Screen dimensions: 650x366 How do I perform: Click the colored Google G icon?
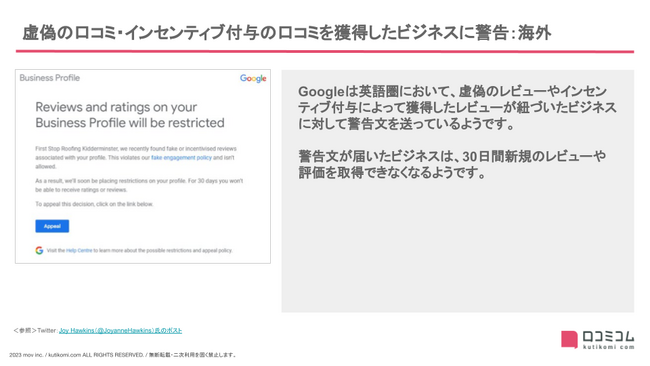tap(39, 250)
